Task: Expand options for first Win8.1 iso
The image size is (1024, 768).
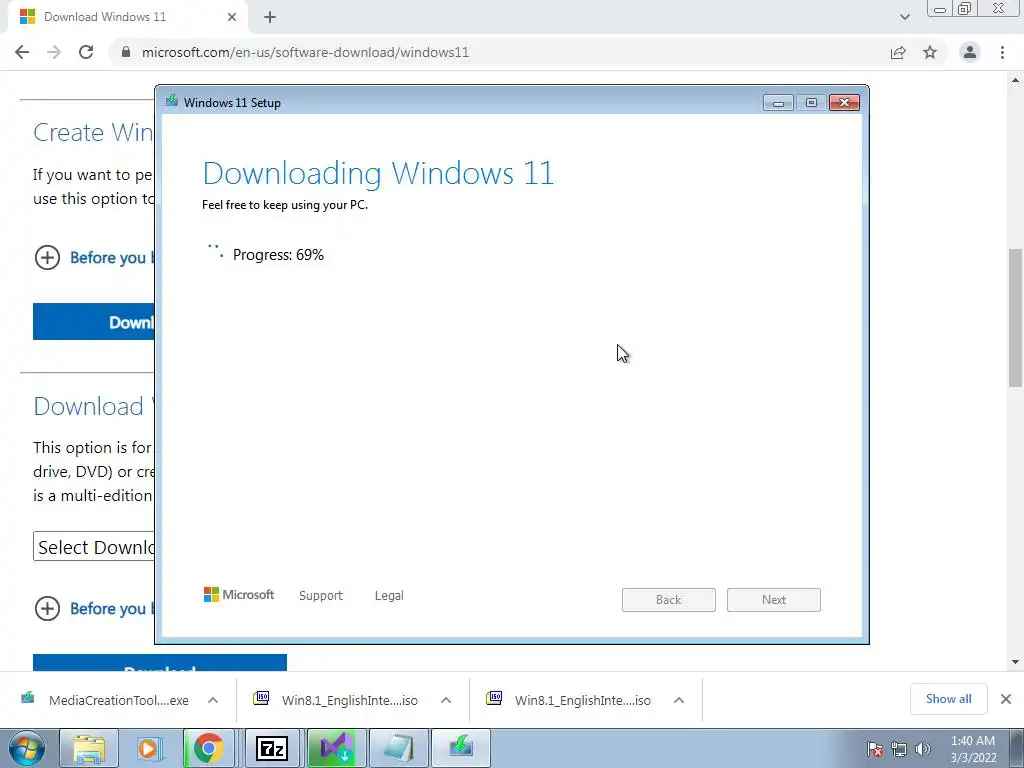Action: [x=446, y=700]
